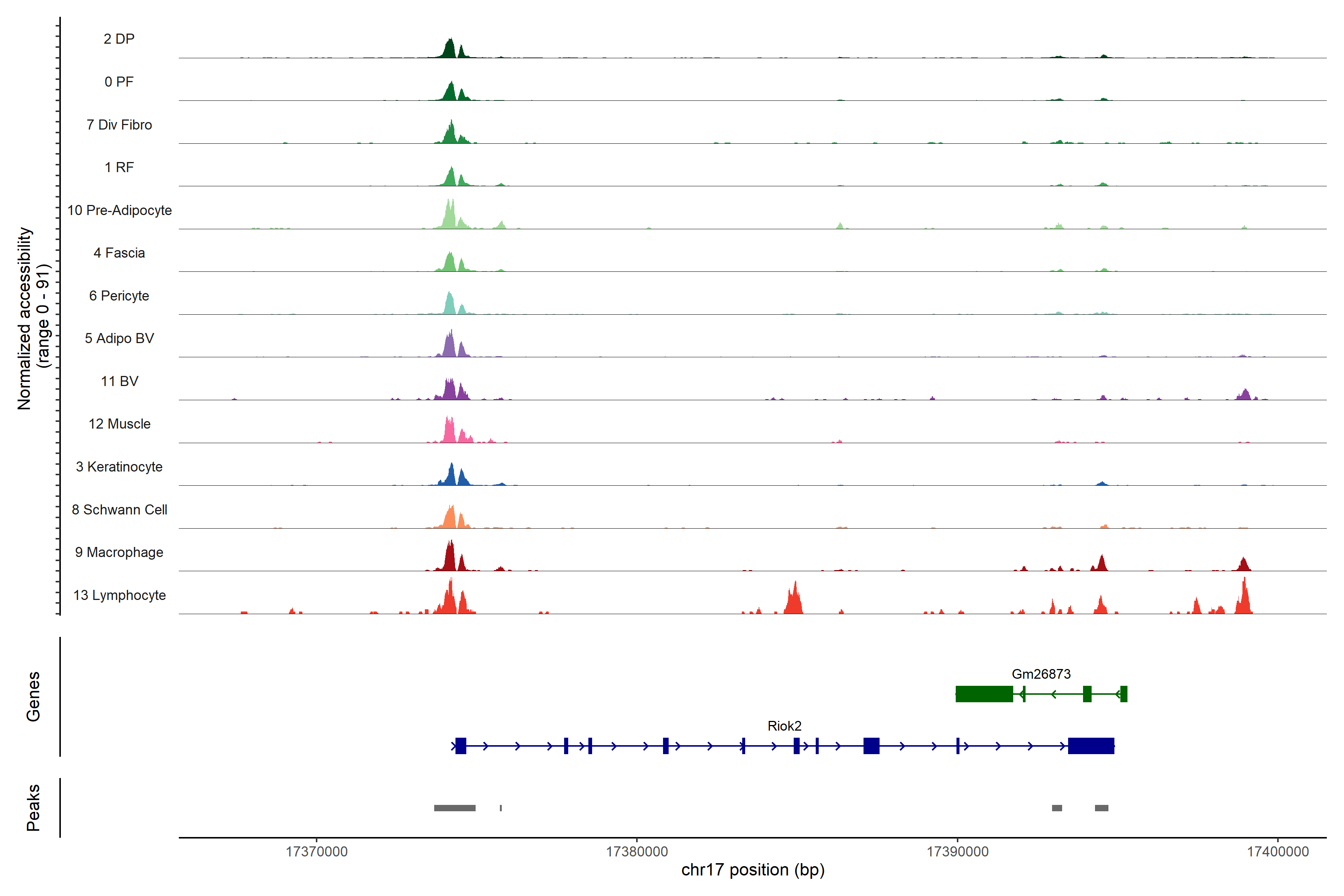Click the last large Riok2 exon block

(1091, 746)
